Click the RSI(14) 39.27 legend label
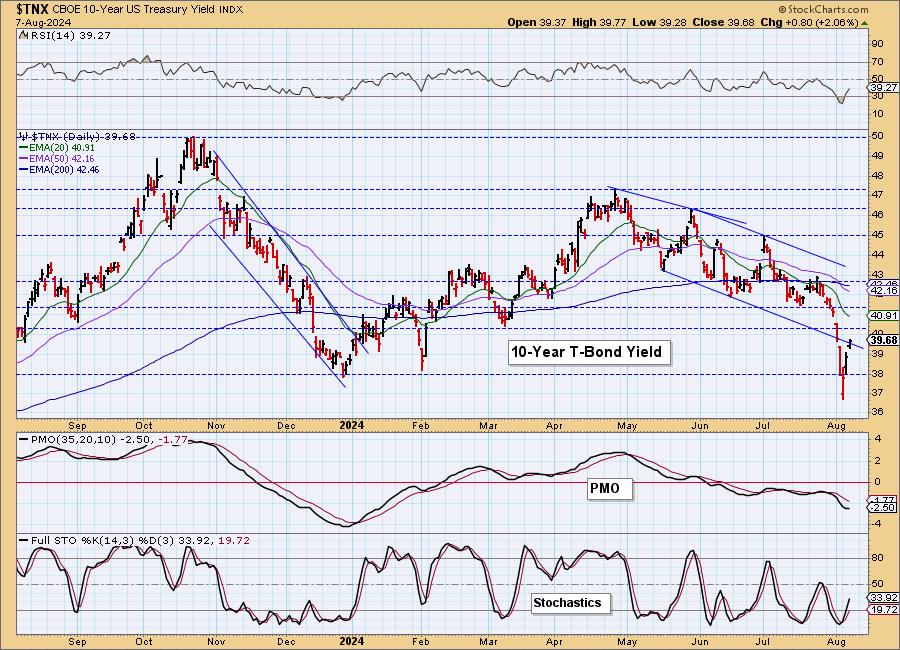Image resolution: width=900 pixels, height=650 pixels. tap(69, 35)
